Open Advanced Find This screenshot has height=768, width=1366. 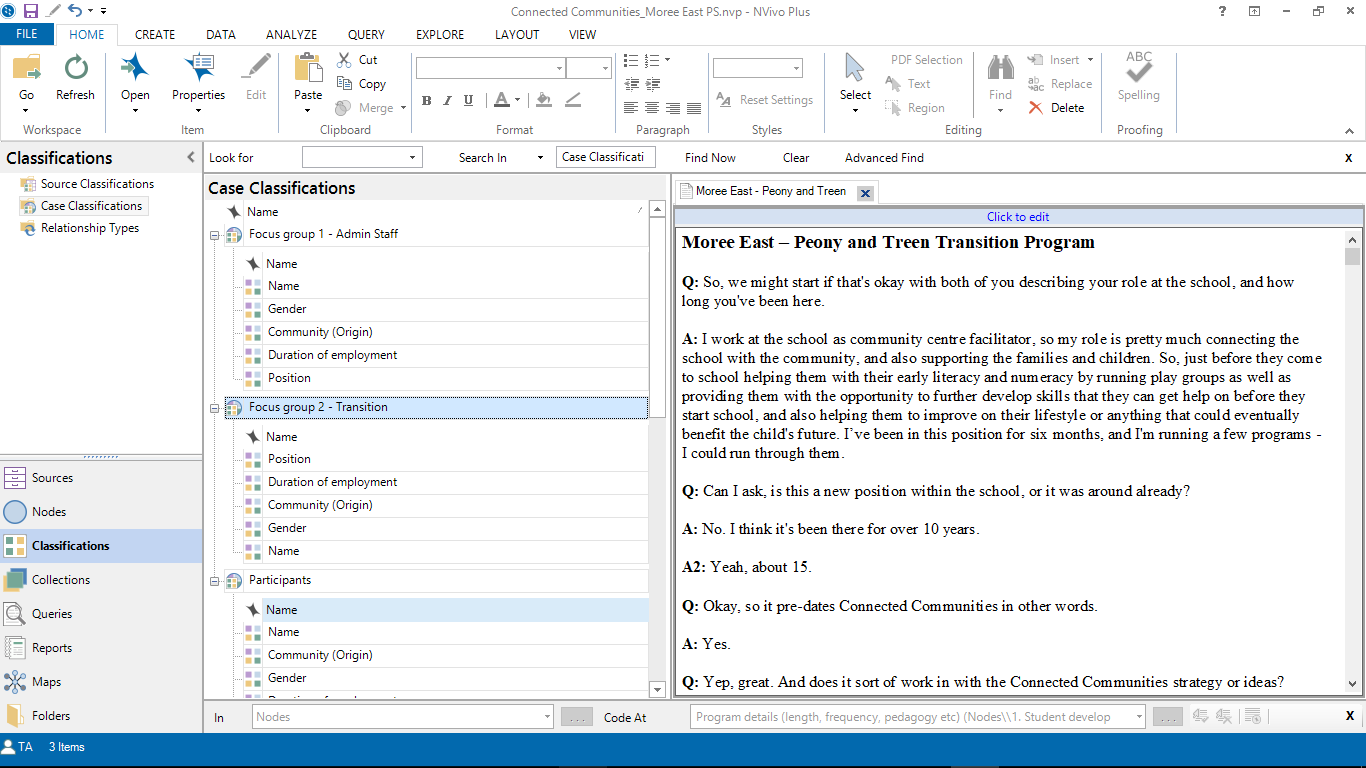[x=884, y=158]
